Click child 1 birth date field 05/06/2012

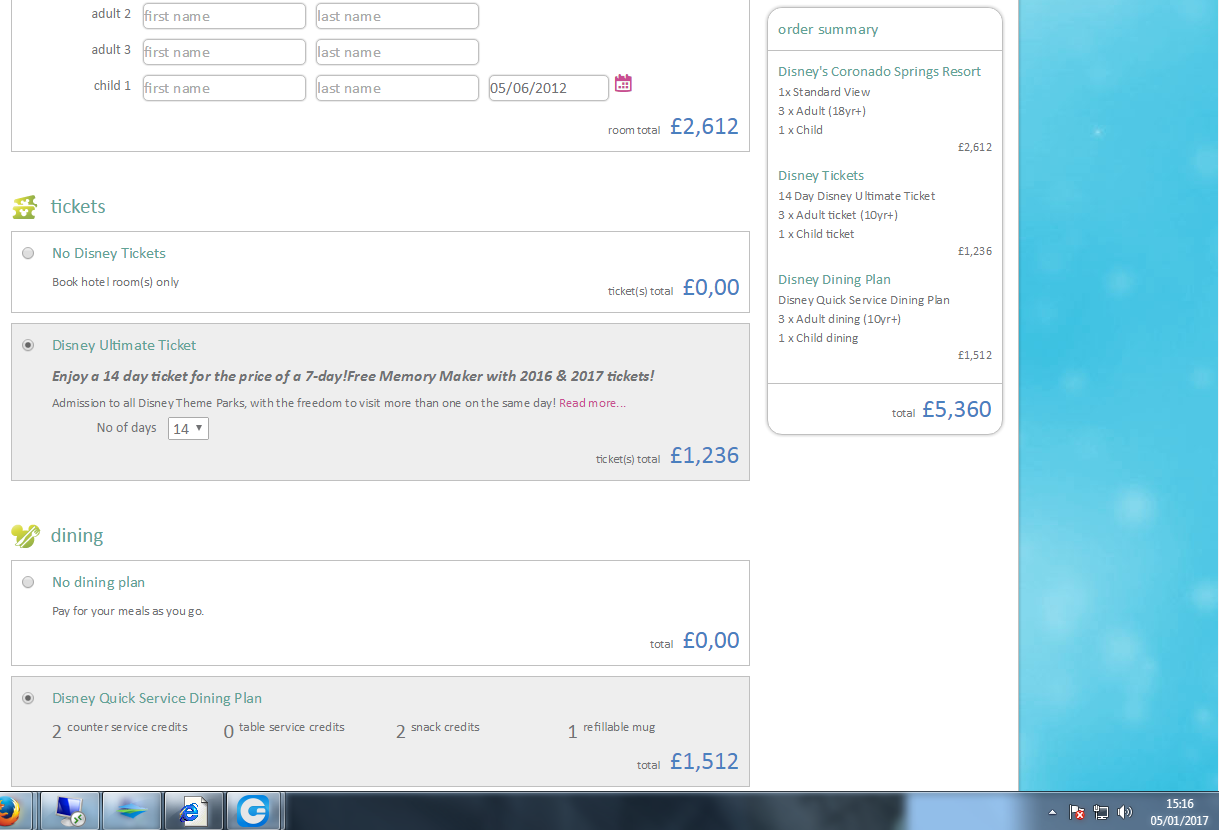[548, 88]
